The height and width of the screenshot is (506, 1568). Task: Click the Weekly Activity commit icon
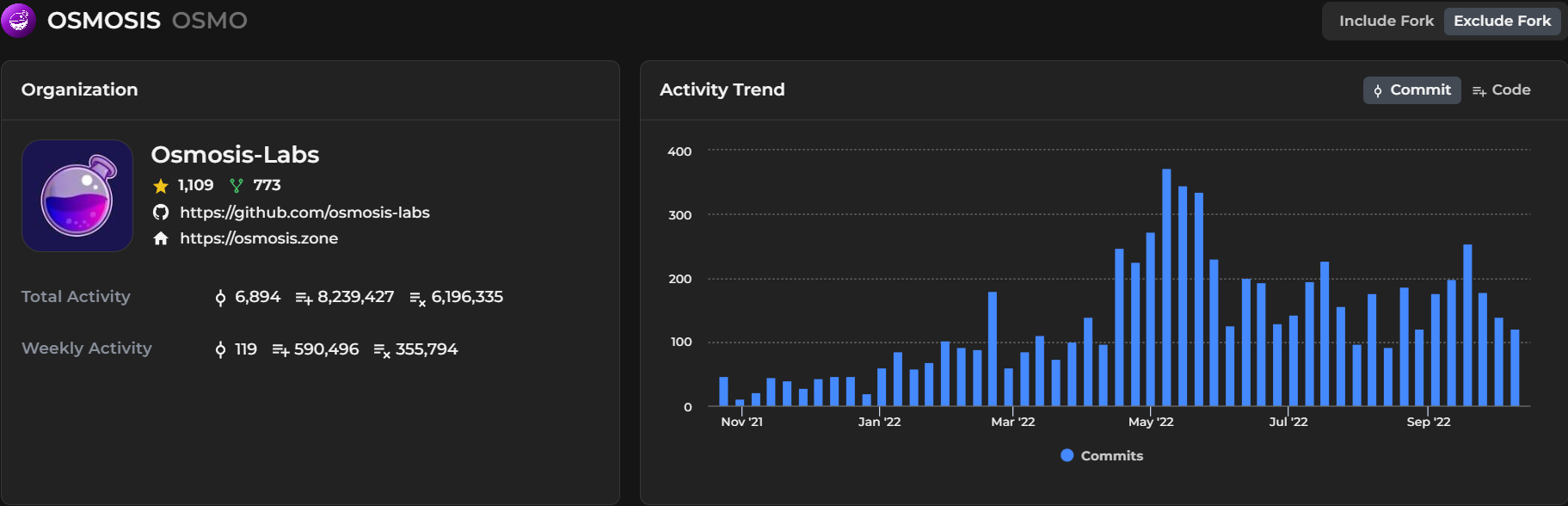(220, 349)
